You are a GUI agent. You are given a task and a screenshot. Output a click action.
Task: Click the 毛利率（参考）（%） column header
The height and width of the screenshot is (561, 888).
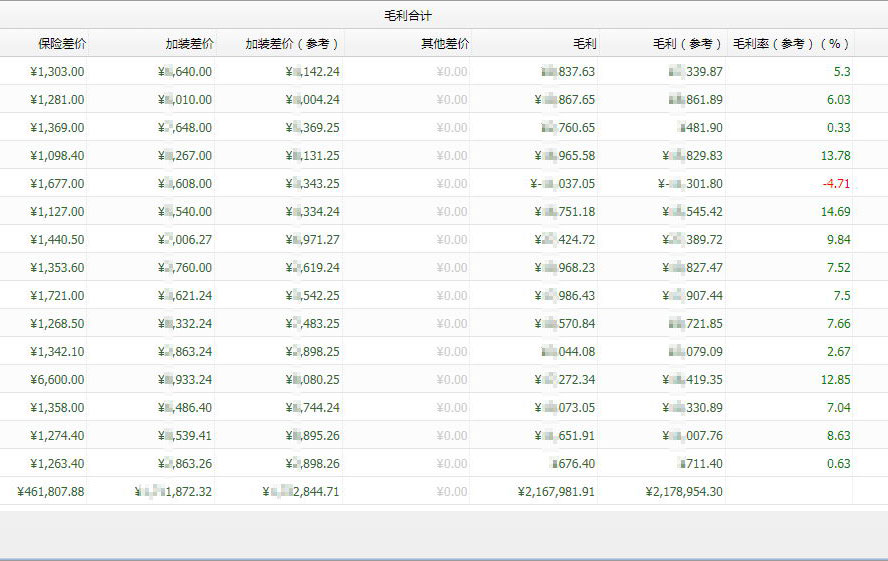(791, 44)
